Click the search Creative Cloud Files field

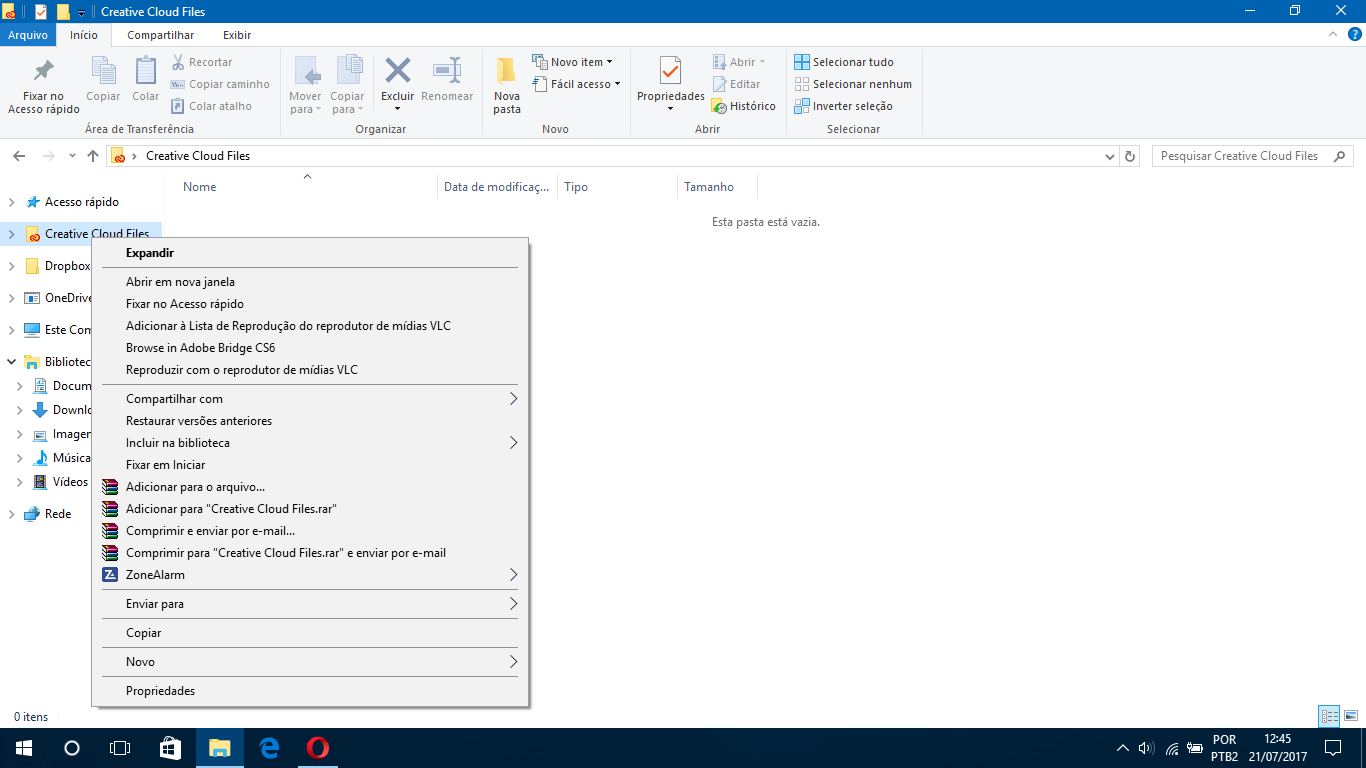[x=1253, y=156]
